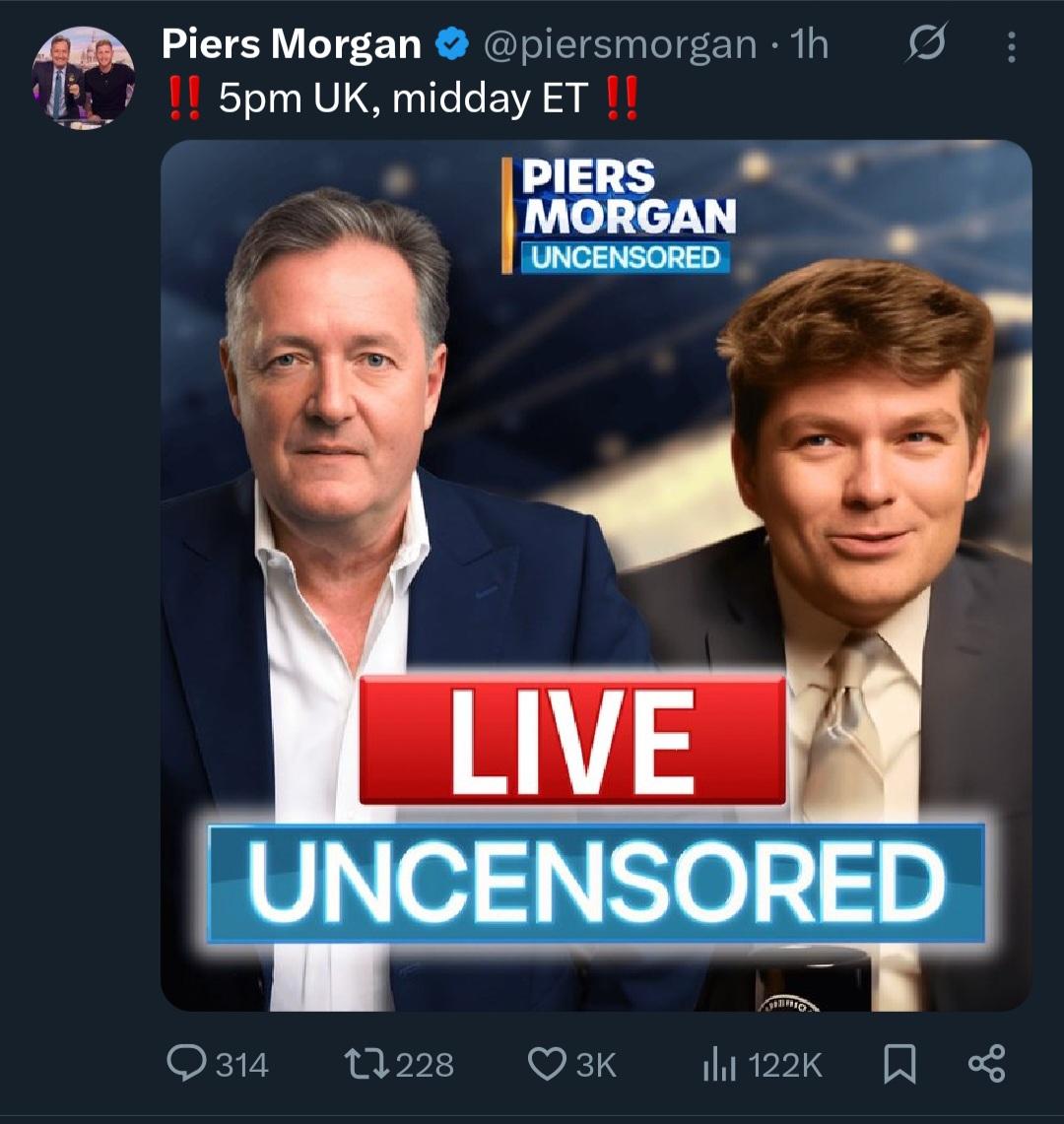1064x1124 pixels.
Task: Click the 122K views count
Action: [x=785, y=1065]
